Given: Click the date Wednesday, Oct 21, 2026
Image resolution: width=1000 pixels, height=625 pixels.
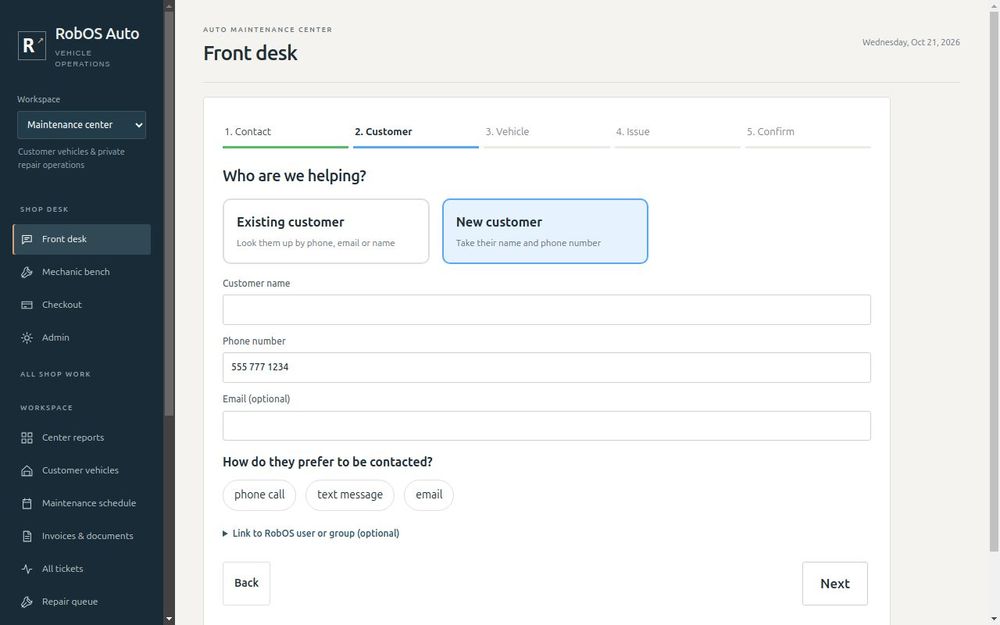Looking at the screenshot, I should point(911,43).
